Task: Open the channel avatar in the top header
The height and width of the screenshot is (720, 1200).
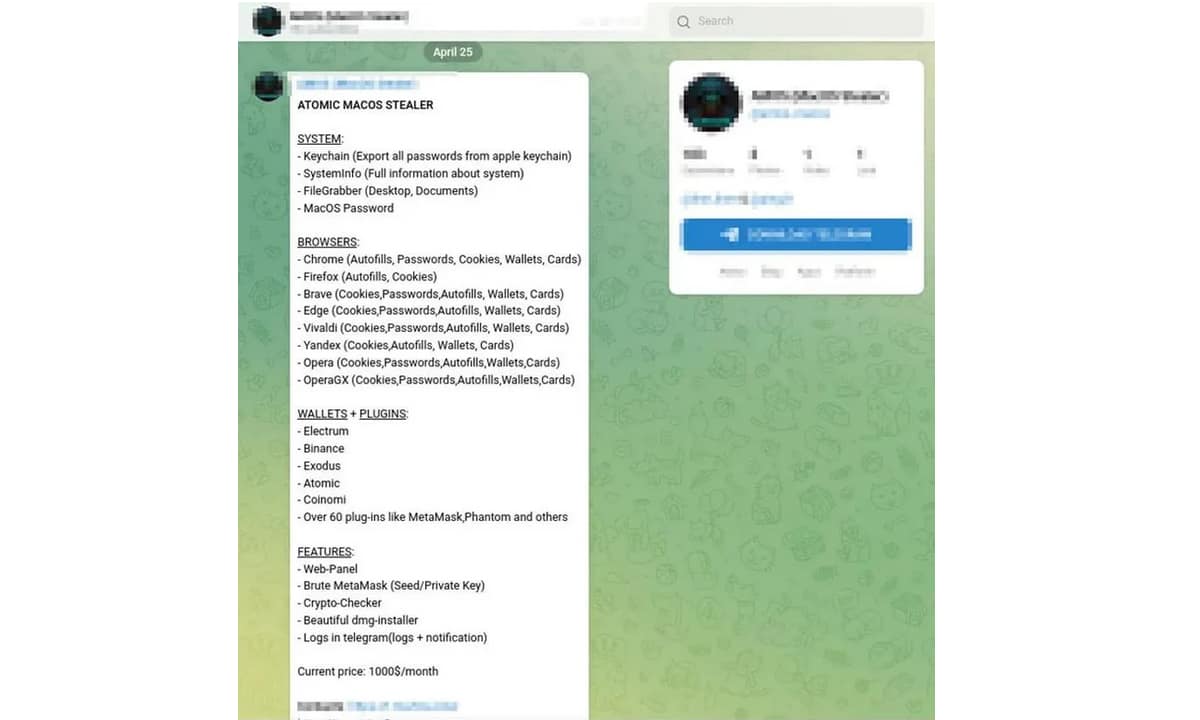Action: coord(268,21)
